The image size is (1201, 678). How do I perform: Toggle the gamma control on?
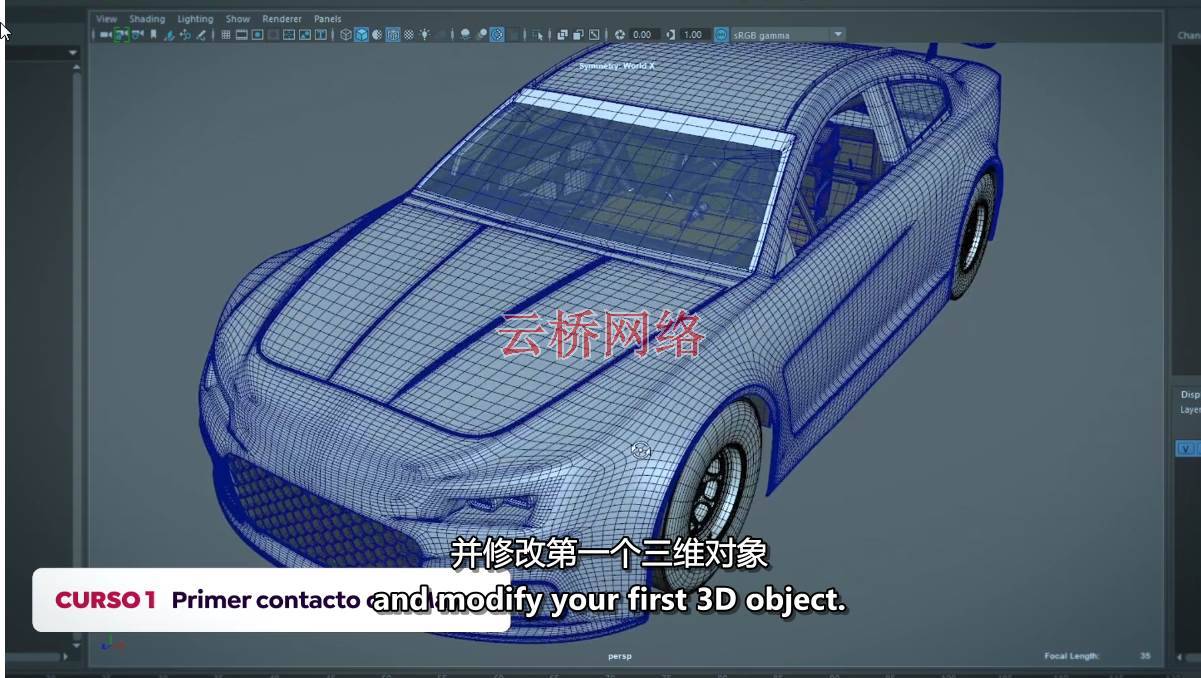(669, 34)
